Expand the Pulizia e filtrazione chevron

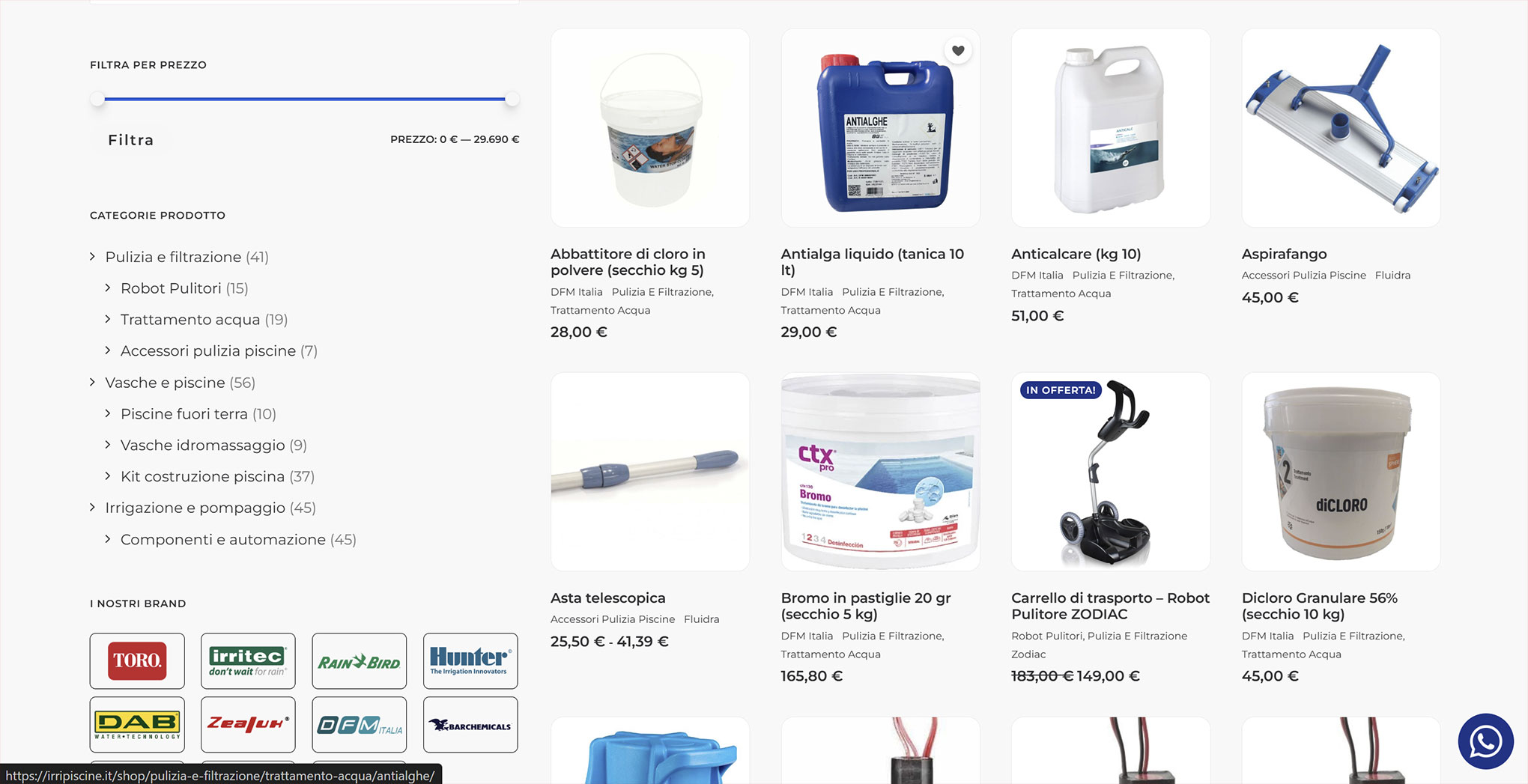click(x=93, y=257)
